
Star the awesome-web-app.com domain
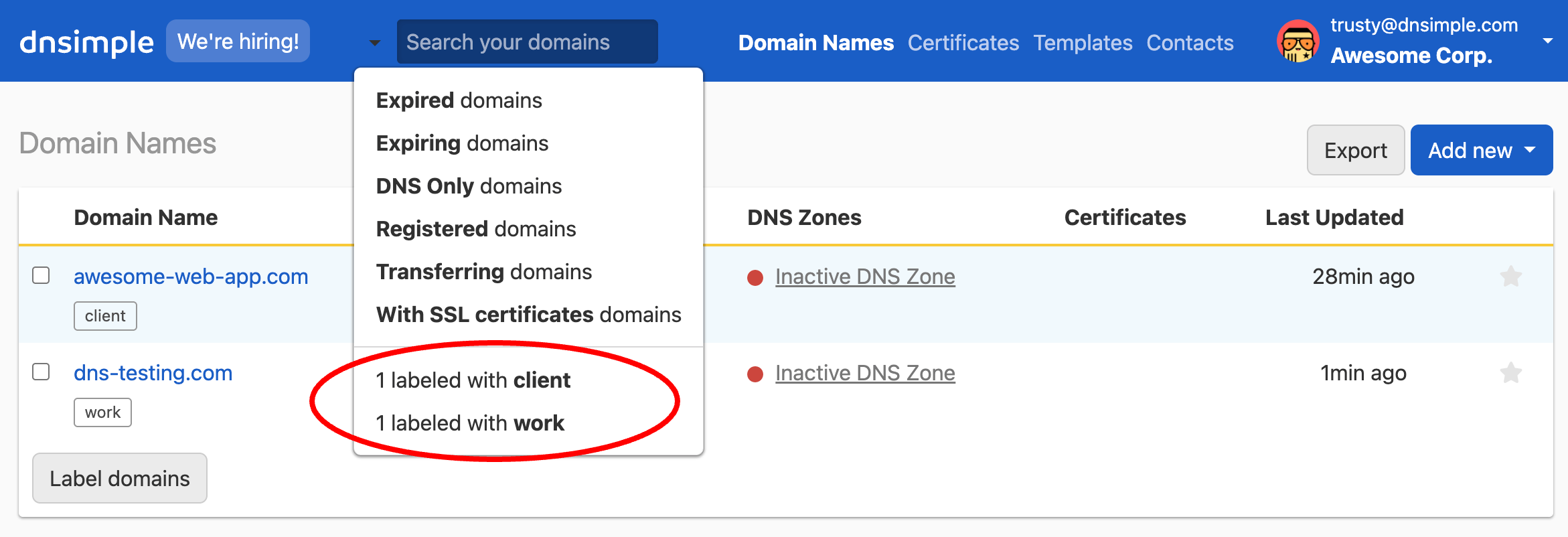point(1511,276)
